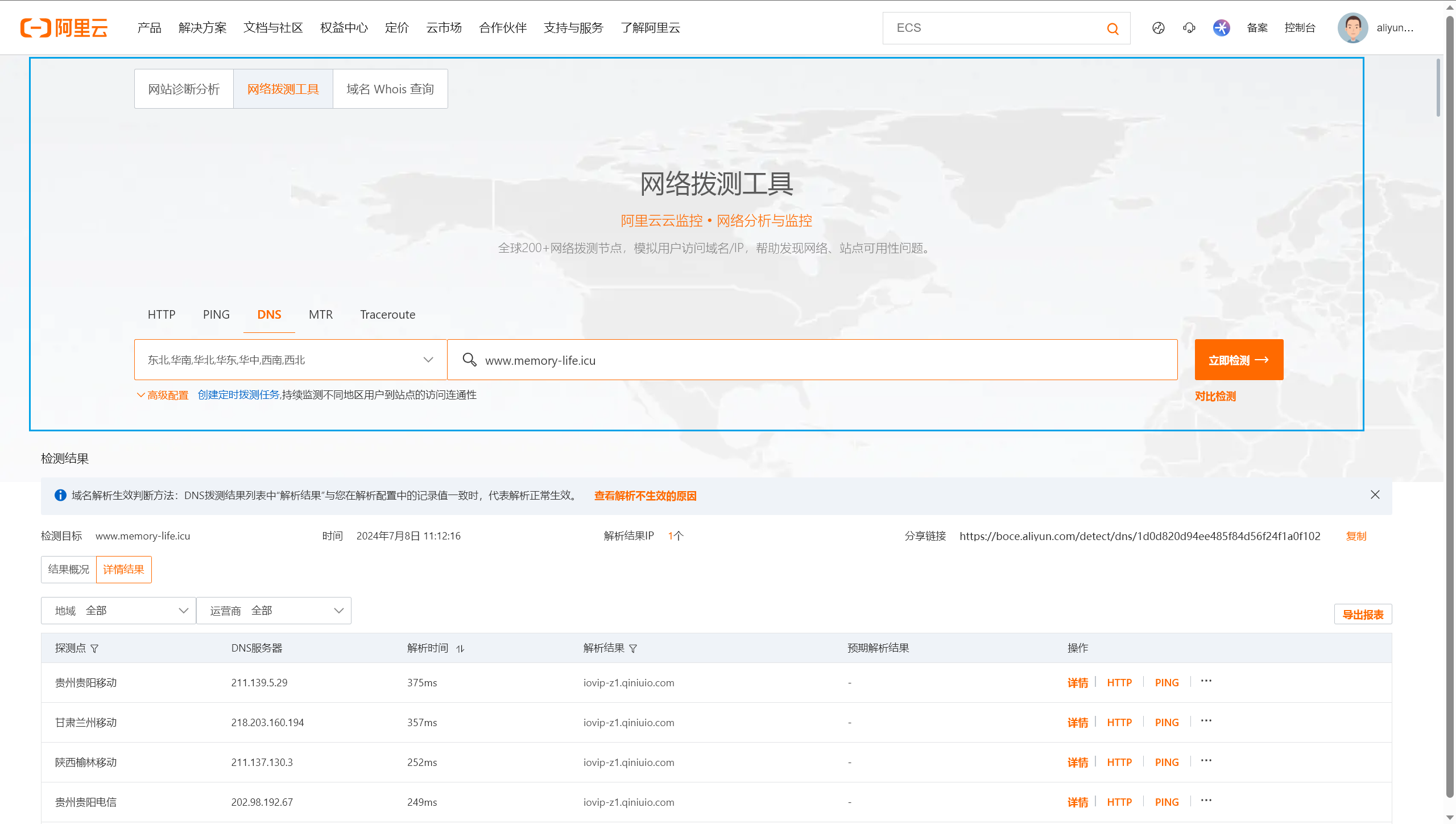Open 创建定时拨测任务 link
The height and width of the screenshot is (824, 1456).
pyautogui.click(x=239, y=395)
